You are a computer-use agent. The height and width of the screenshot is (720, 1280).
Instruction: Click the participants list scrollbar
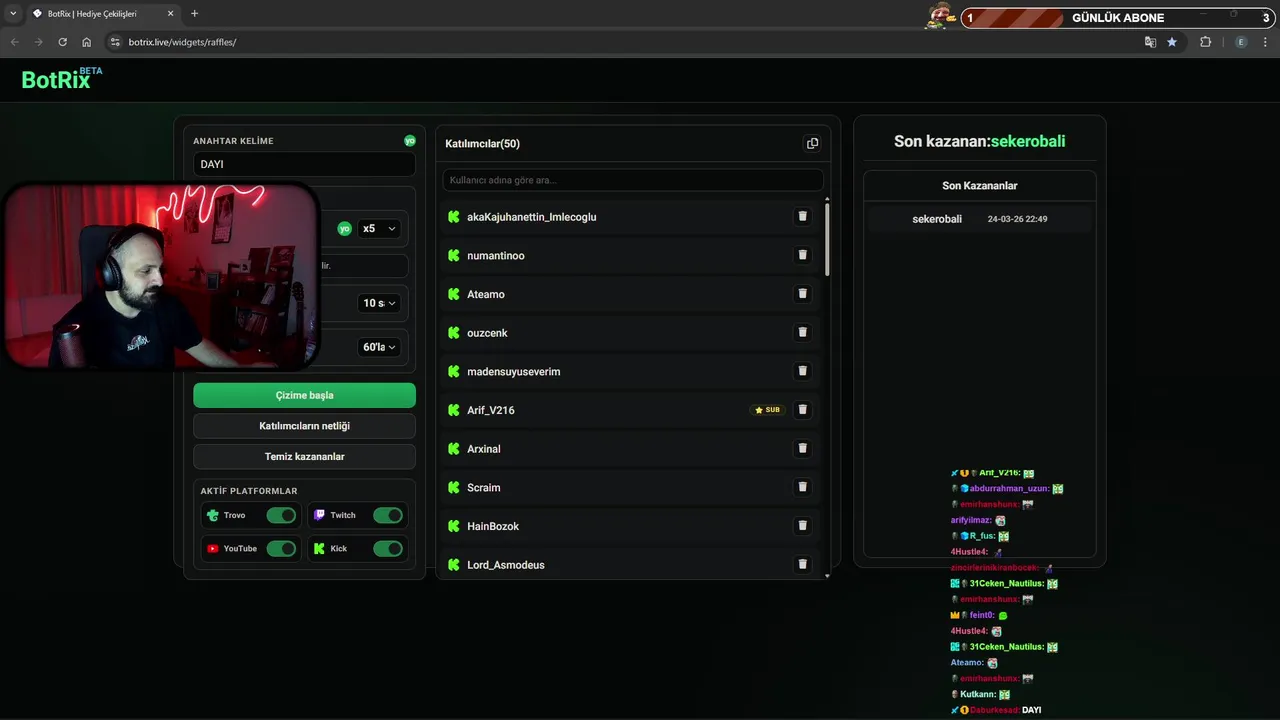click(826, 238)
